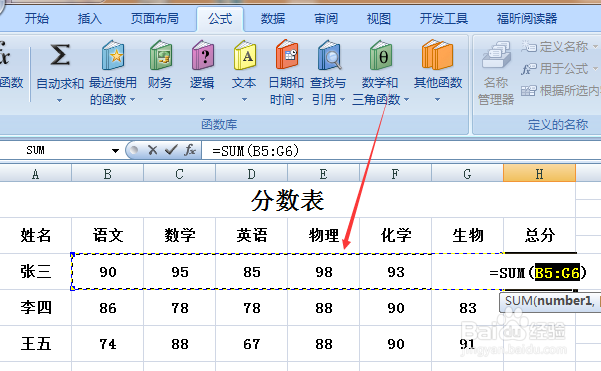The width and height of the screenshot is (601, 371).
Task: Select column C header
Action: tap(180, 174)
